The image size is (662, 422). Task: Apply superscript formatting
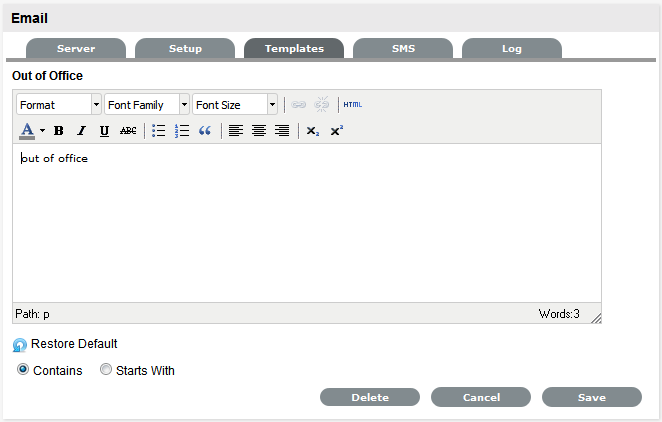click(336, 131)
